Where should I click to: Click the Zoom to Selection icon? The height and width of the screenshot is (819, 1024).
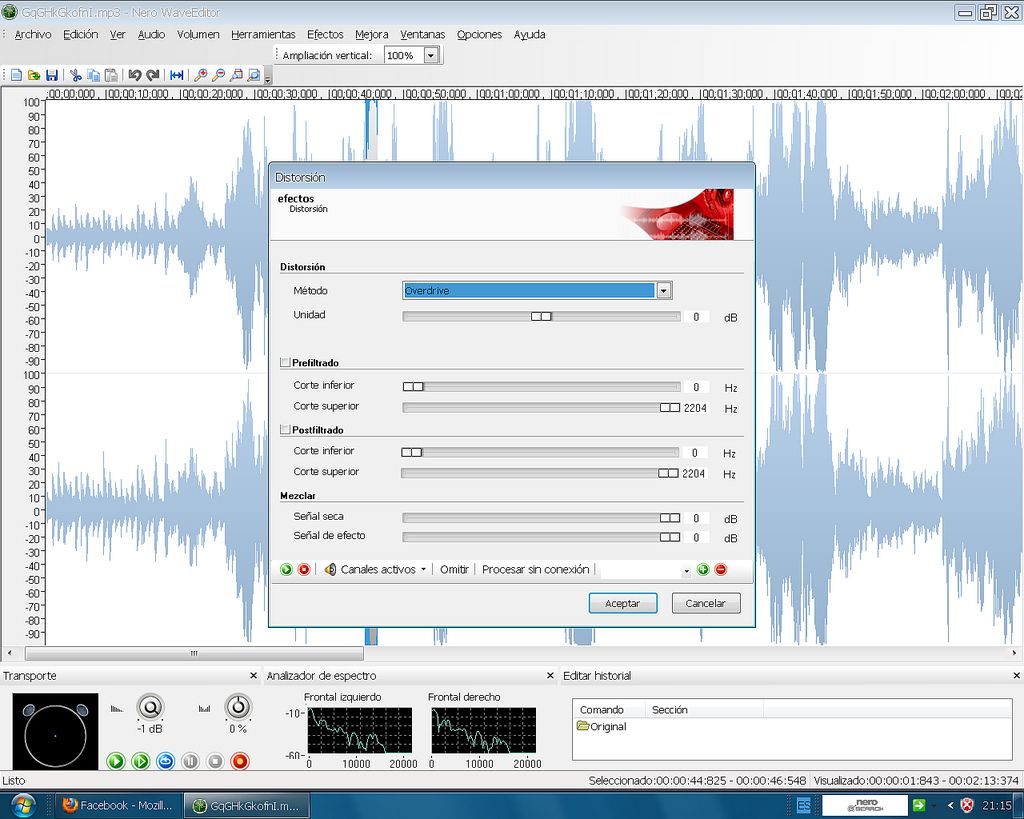(x=236, y=75)
